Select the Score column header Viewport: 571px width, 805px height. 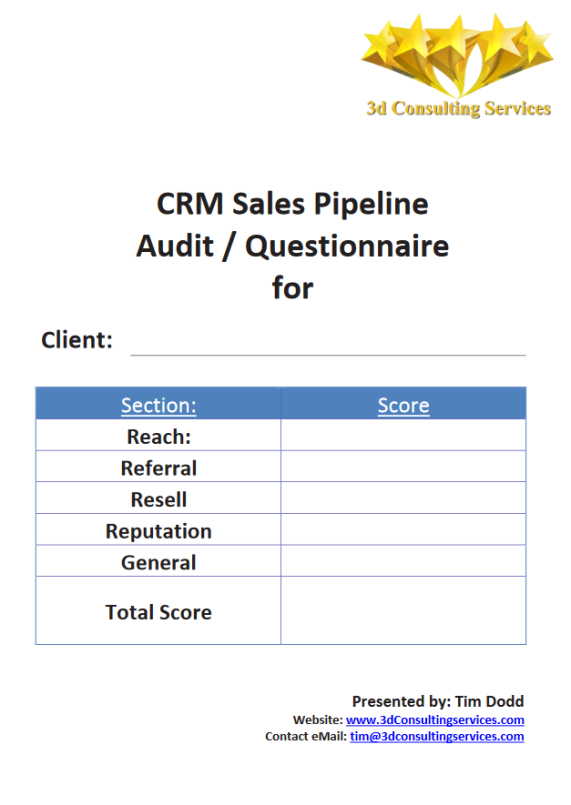404,405
